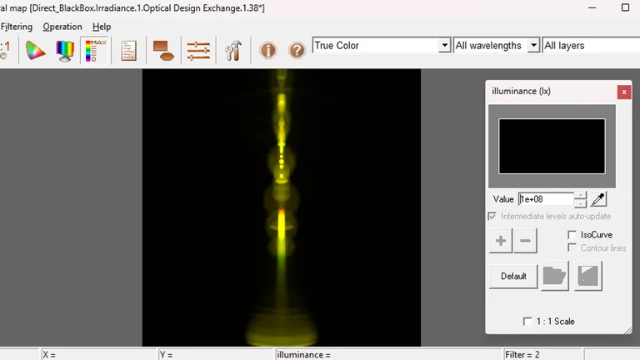Toggle the Contour lines checkbox

(572, 248)
